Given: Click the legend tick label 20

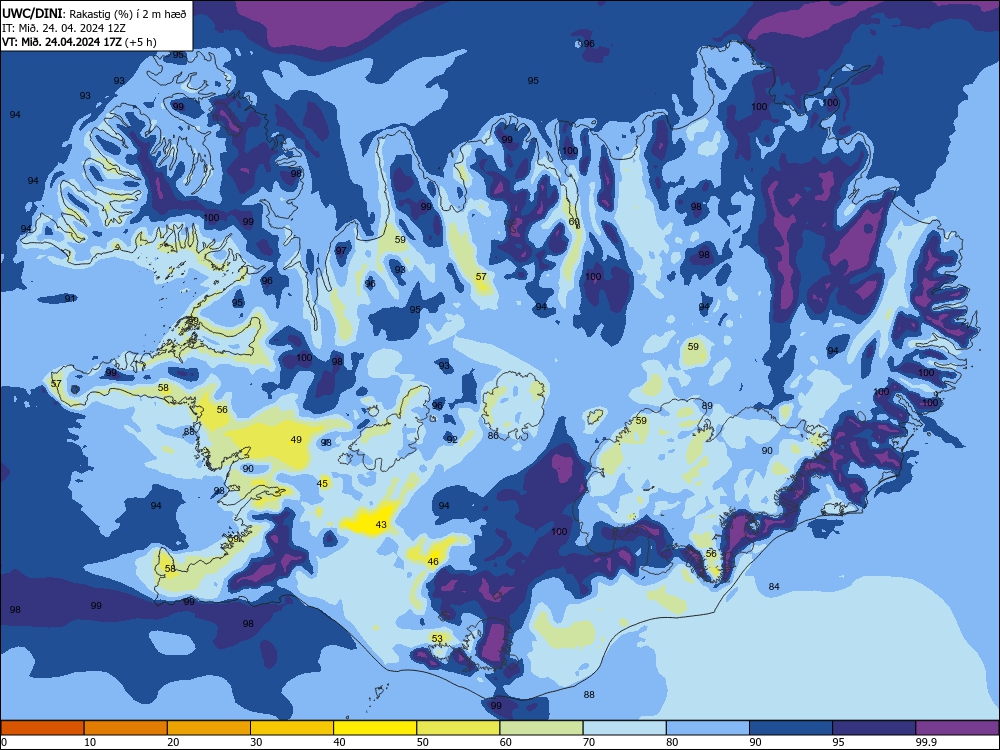Looking at the screenshot, I should click(x=173, y=742).
